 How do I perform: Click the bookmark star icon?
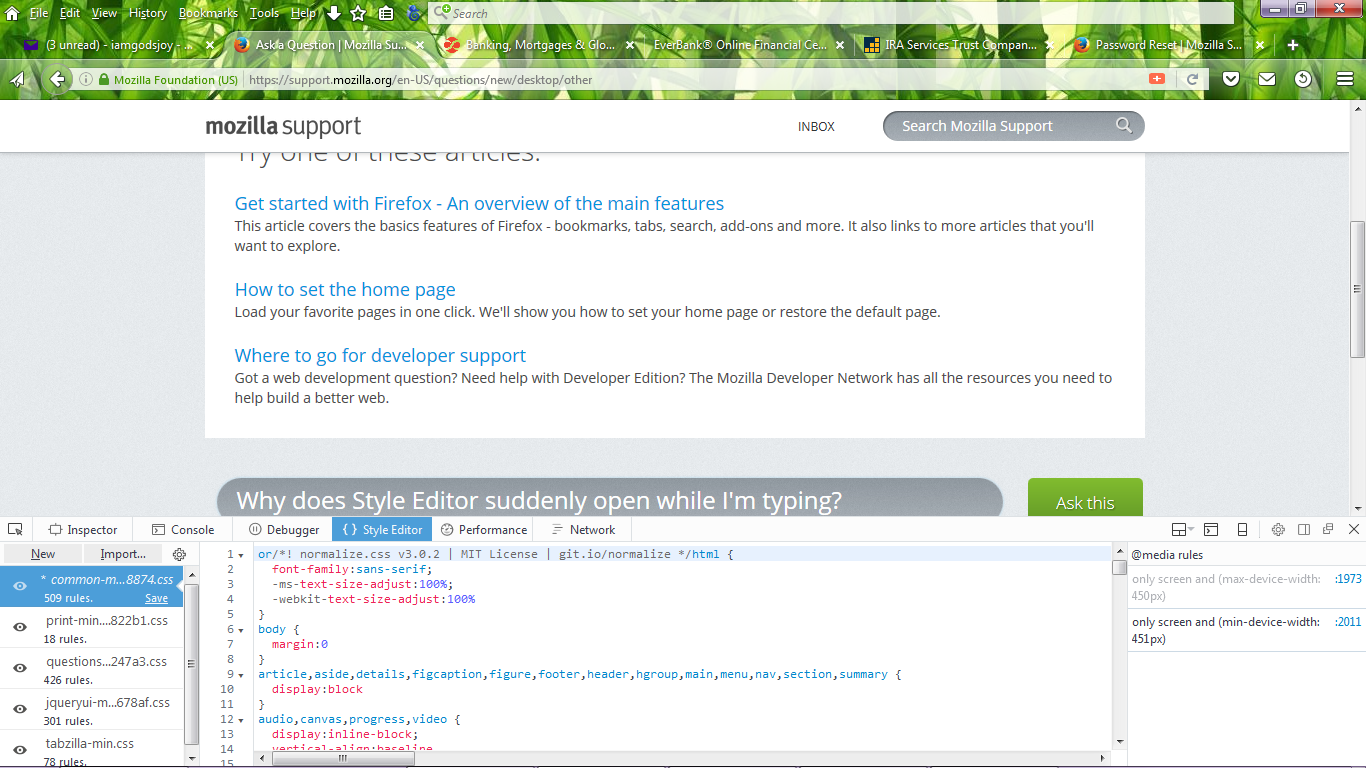pyautogui.click(x=358, y=13)
